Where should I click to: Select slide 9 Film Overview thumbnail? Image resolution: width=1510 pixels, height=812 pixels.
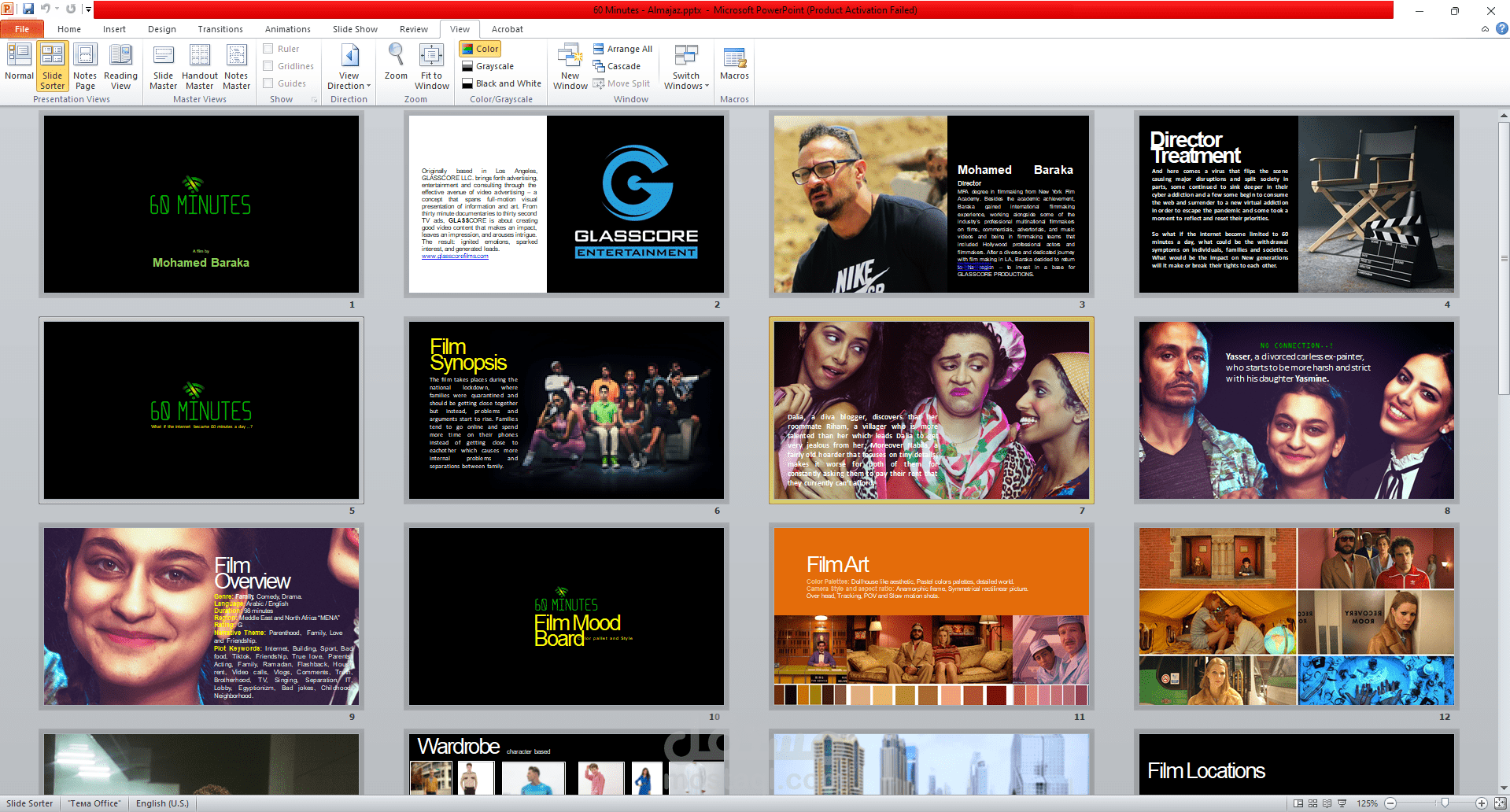point(201,617)
